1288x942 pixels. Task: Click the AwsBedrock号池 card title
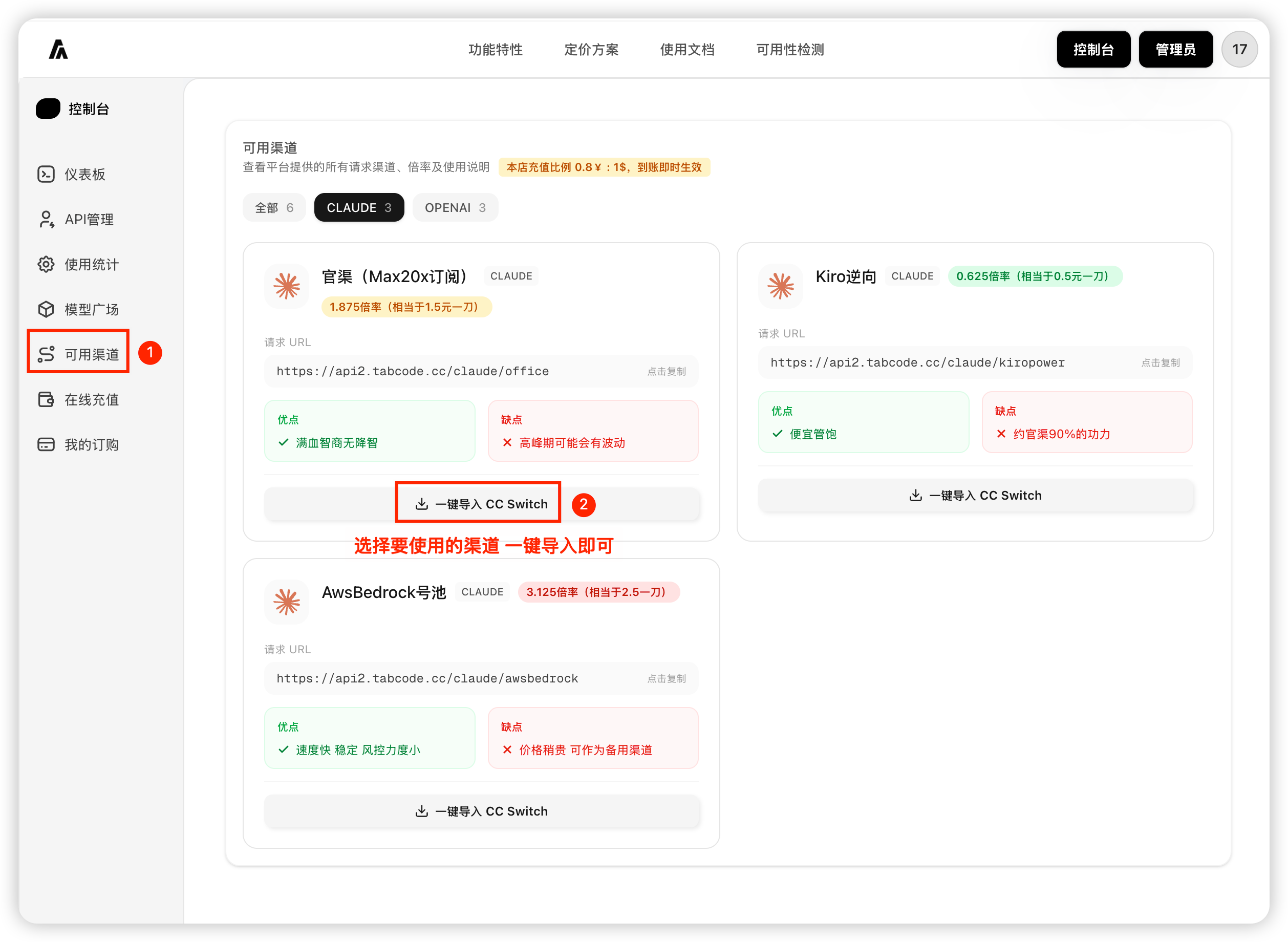click(x=384, y=592)
